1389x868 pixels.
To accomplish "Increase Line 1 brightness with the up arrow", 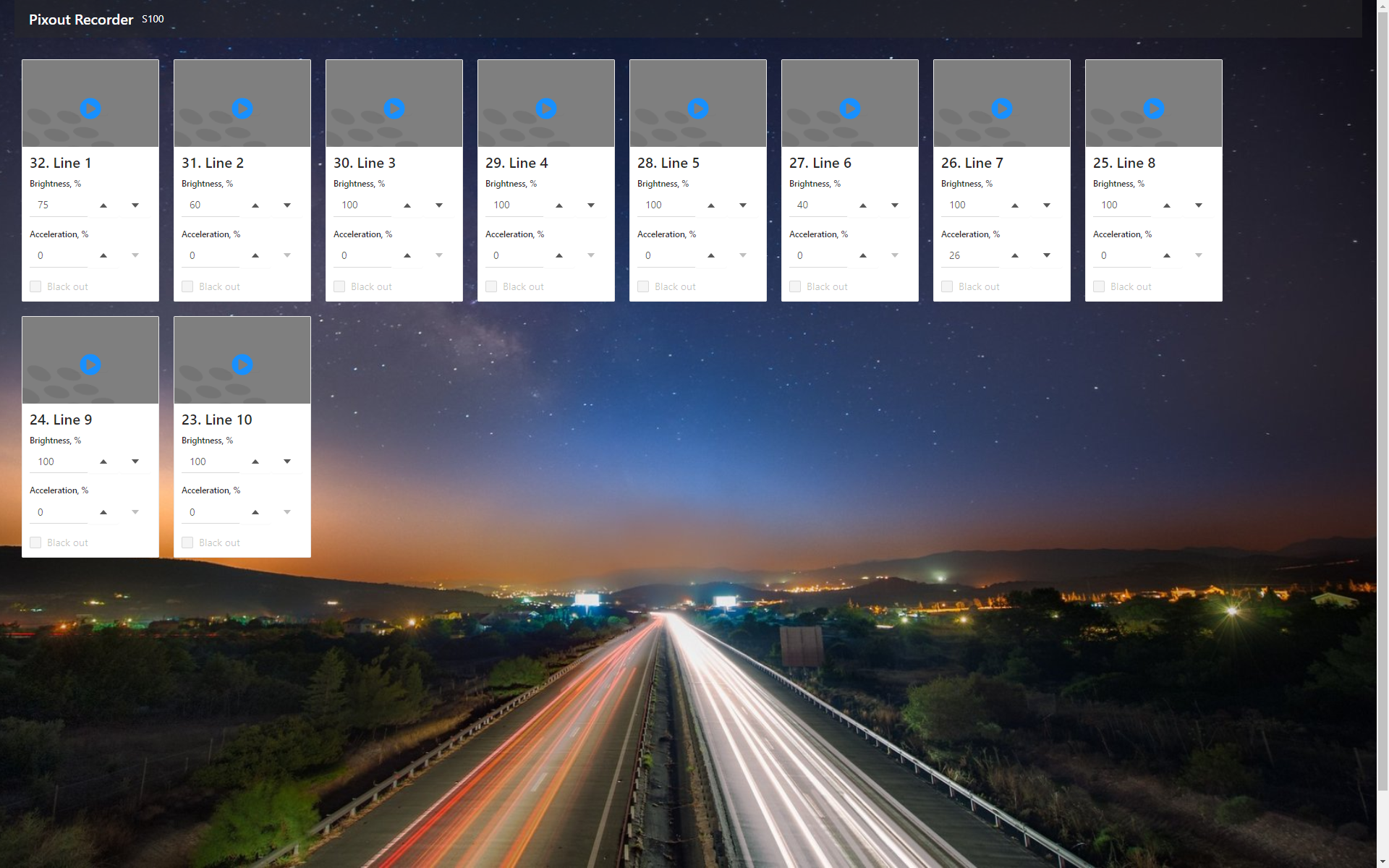I will tap(103, 205).
